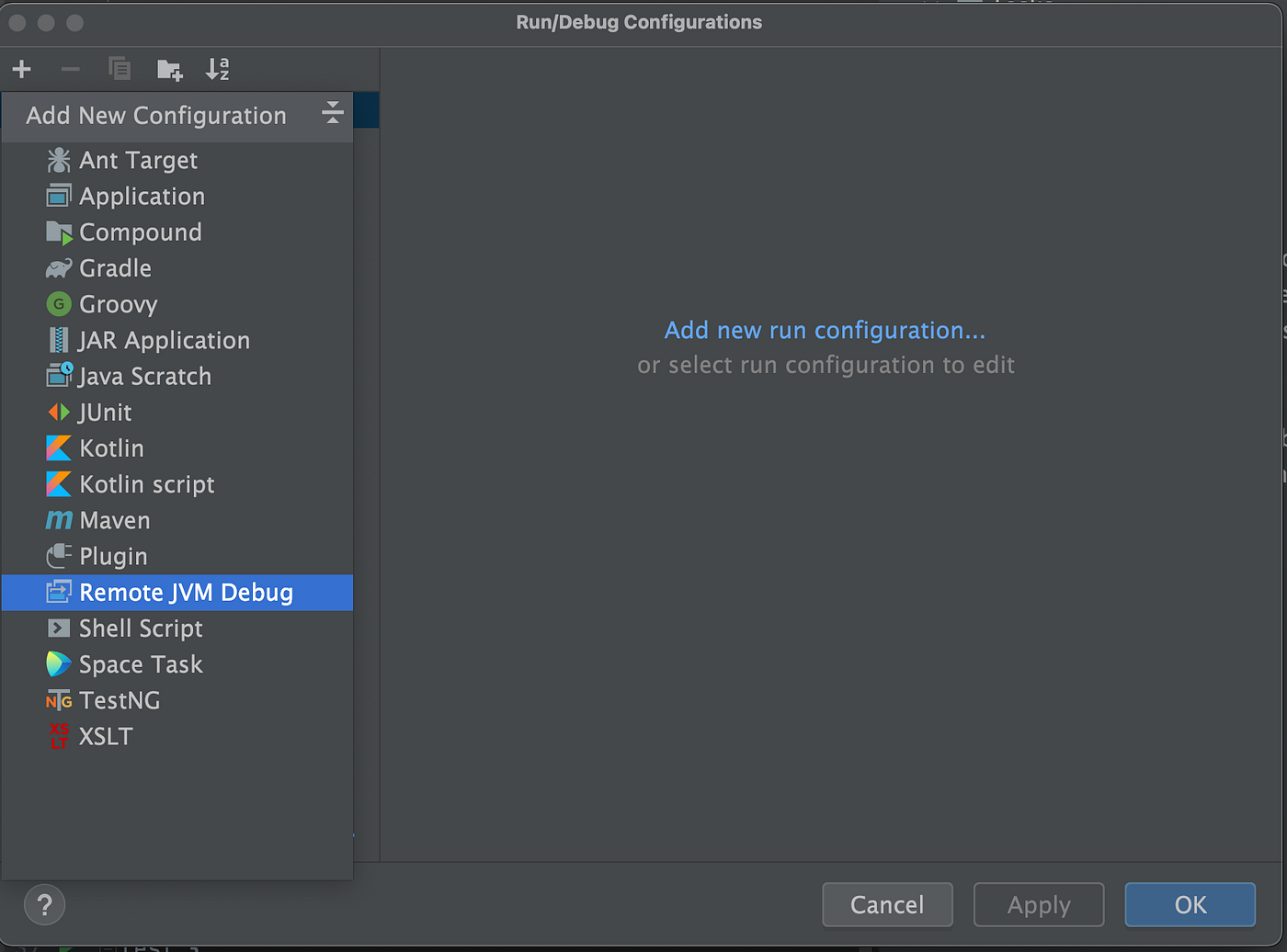This screenshot has width=1287, height=952.
Task: Open help via the question mark icon
Action: [43, 904]
